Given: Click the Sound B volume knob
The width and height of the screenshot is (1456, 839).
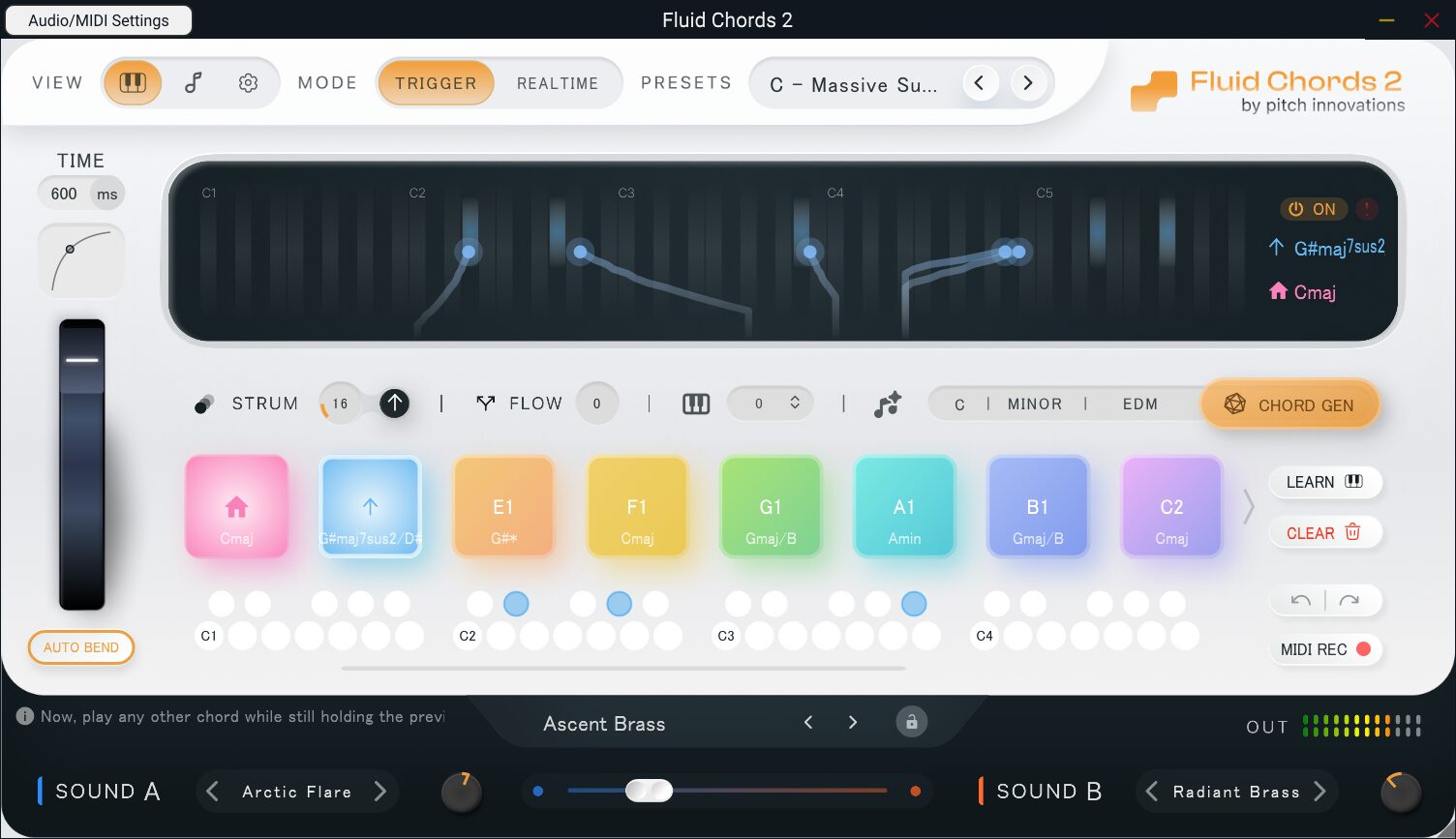Looking at the screenshot, I should point(1401,792).
